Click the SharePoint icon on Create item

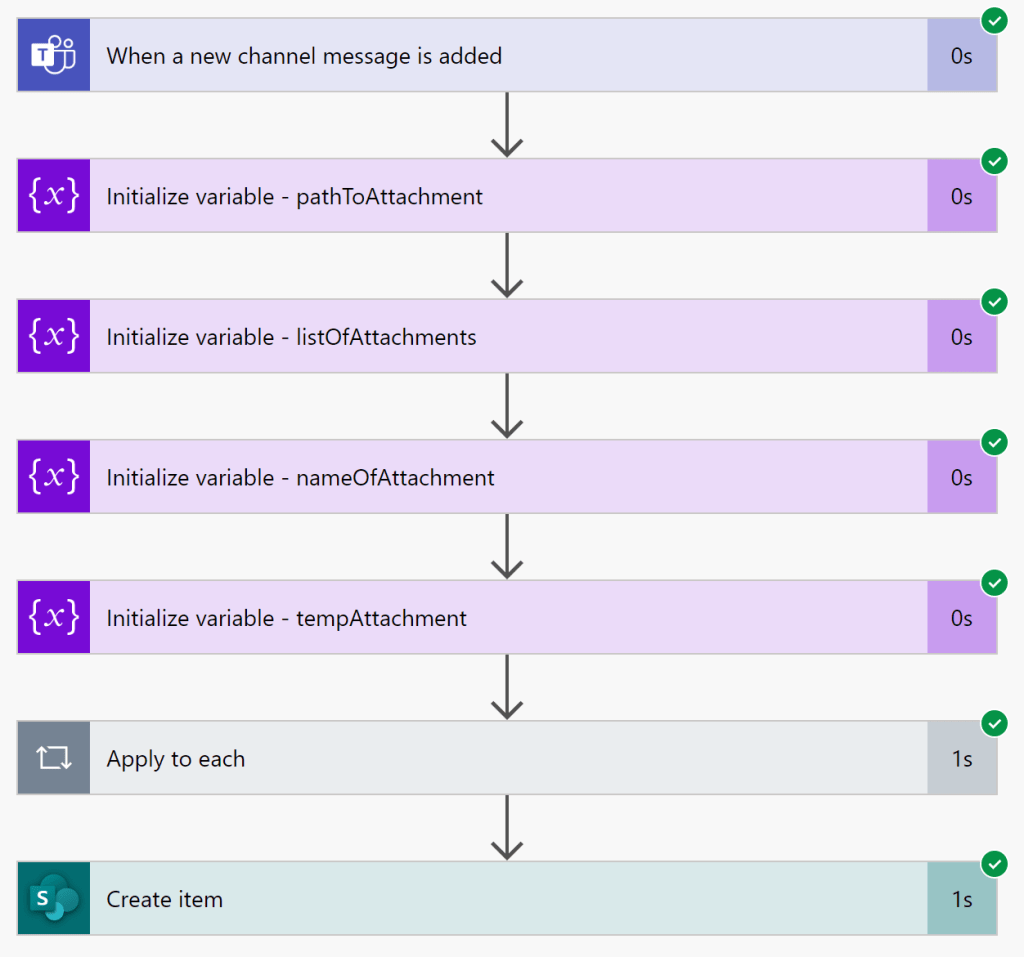tap(53, 899)
